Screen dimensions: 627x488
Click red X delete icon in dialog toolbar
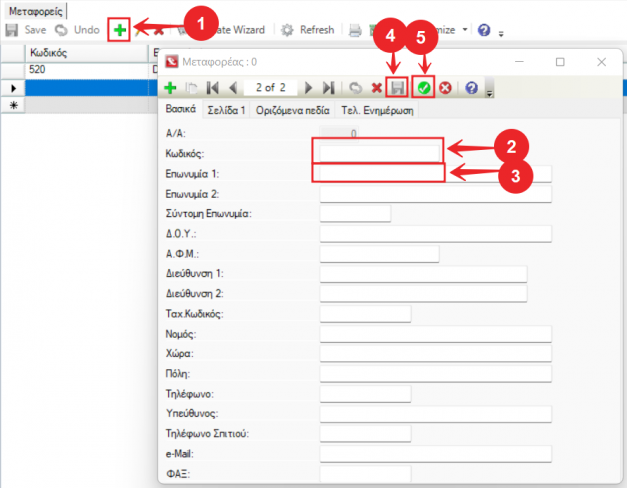click(x=376, y=88)
